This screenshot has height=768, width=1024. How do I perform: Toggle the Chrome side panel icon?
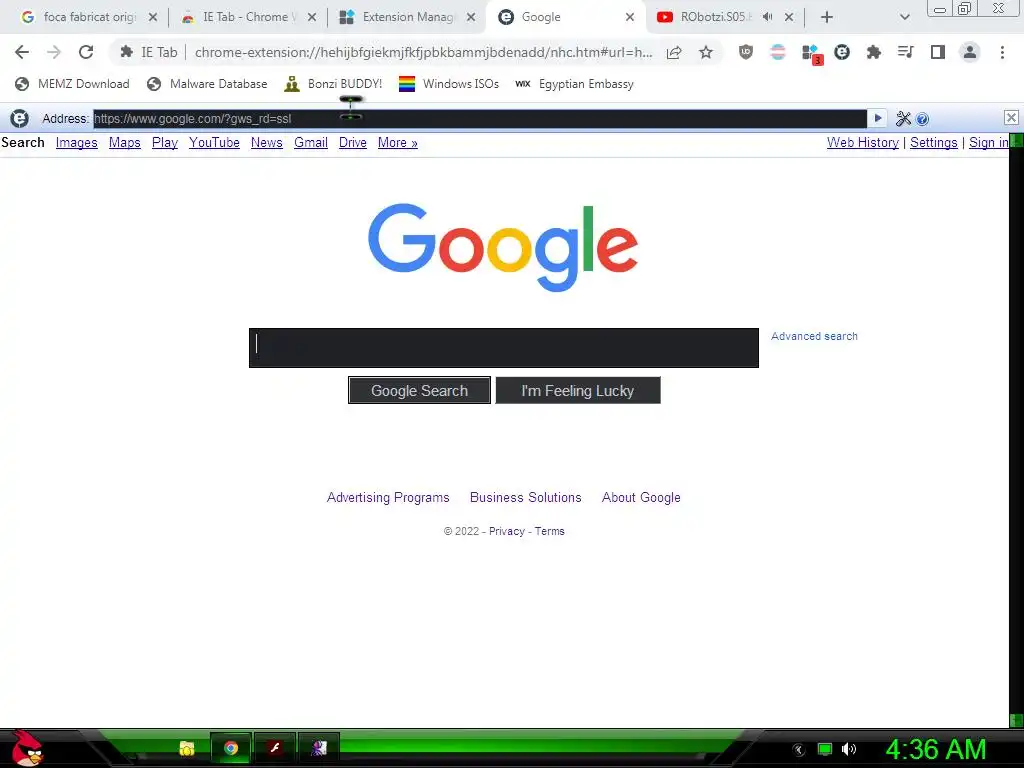tap(938, 52)
